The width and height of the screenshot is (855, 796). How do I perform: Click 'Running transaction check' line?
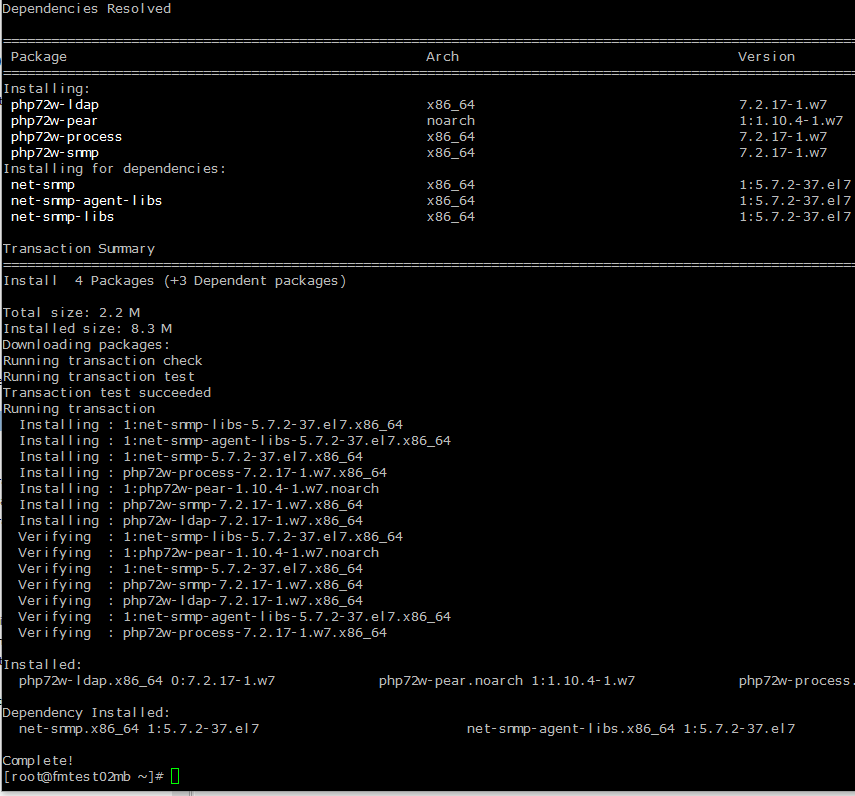point(103,360)
